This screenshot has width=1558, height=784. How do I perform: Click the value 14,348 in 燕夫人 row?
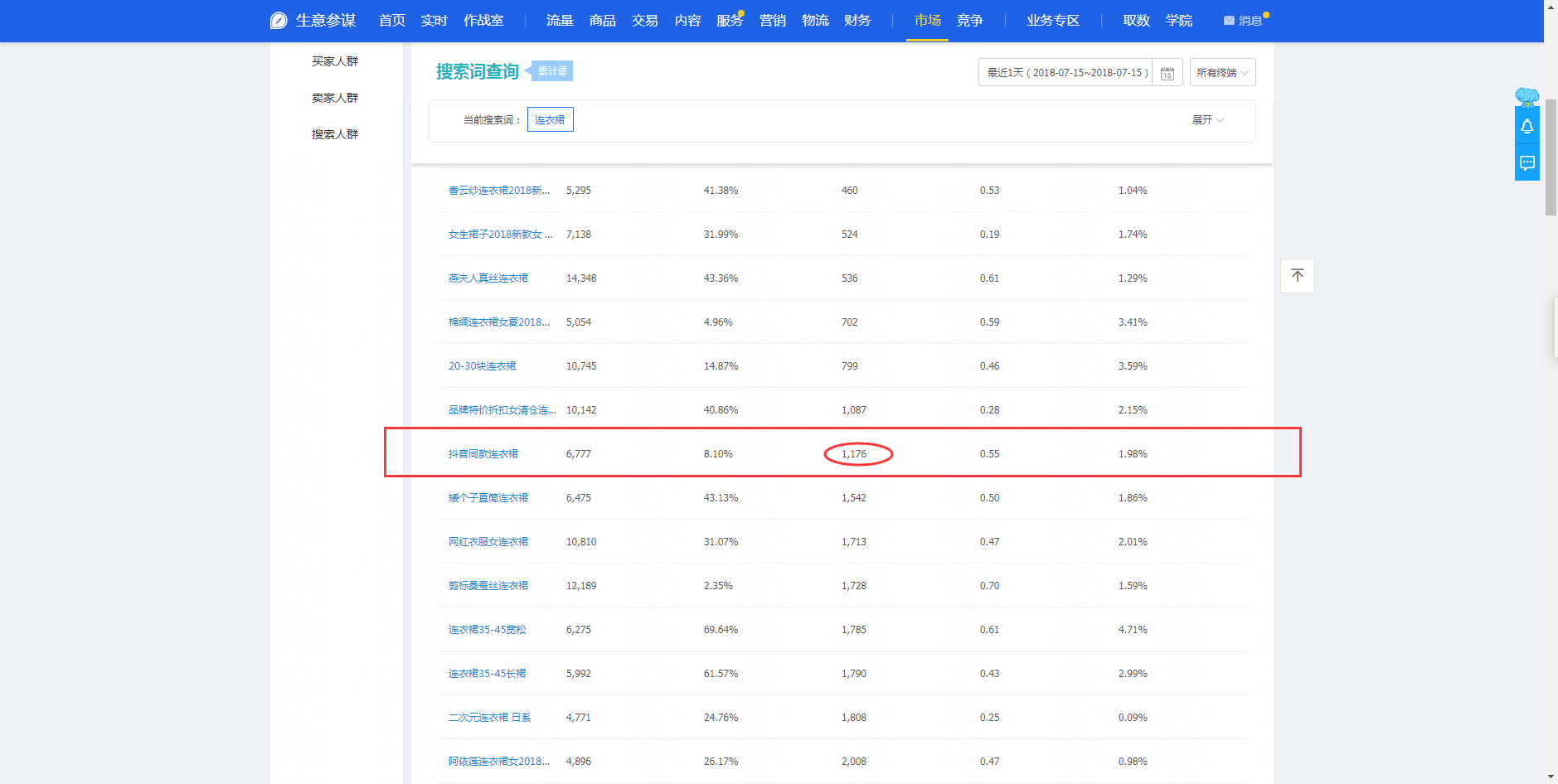tap(581, 278)
